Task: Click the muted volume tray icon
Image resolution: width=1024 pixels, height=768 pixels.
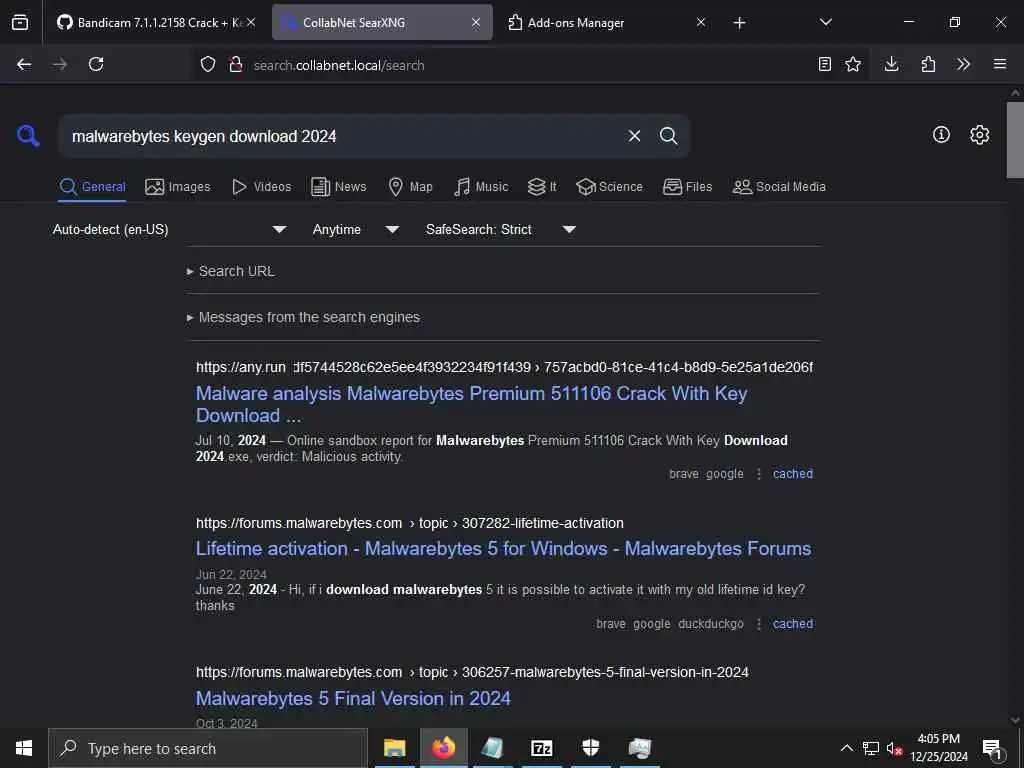Action: pos(894,748)
